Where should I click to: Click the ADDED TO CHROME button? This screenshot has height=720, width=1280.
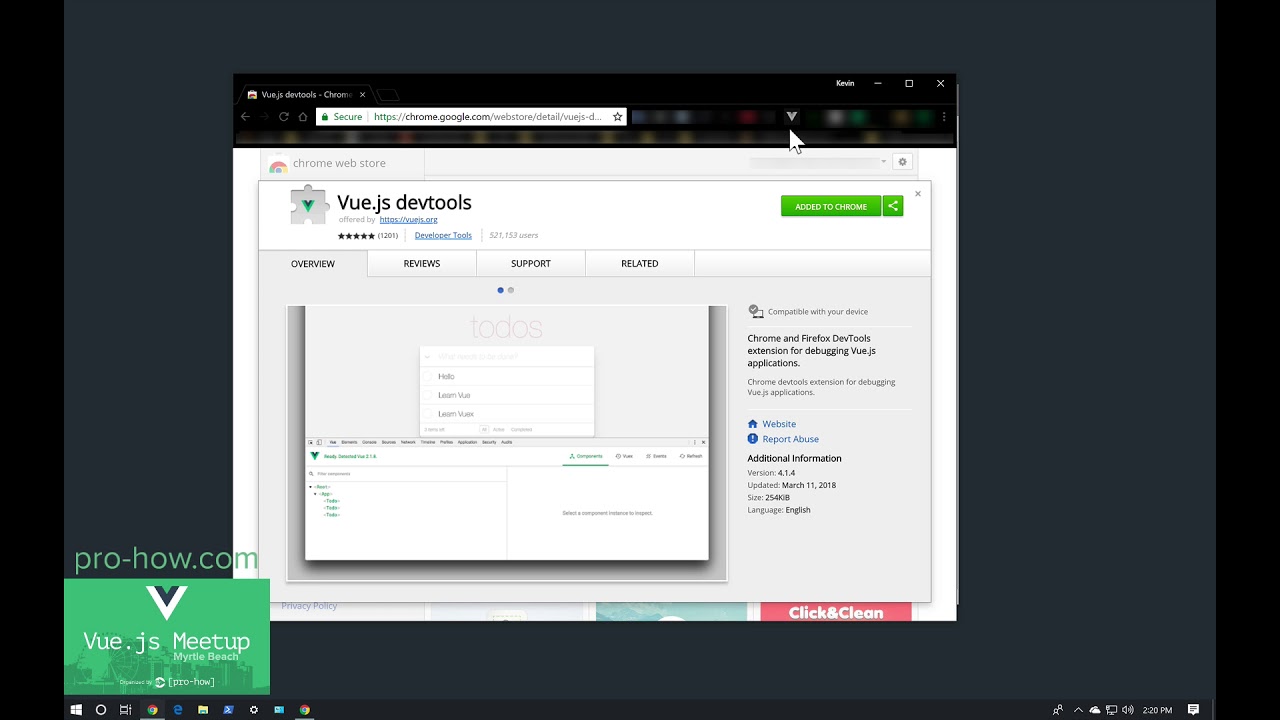tap(831, 206)
